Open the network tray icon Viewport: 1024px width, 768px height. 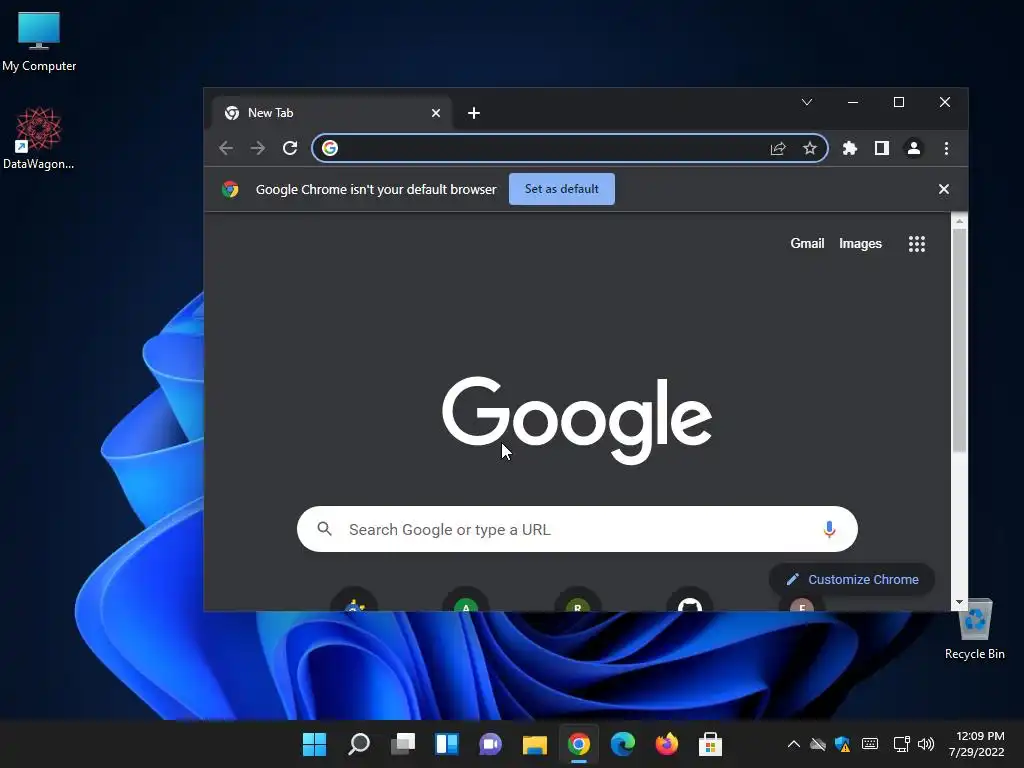[x=902, y=744]
